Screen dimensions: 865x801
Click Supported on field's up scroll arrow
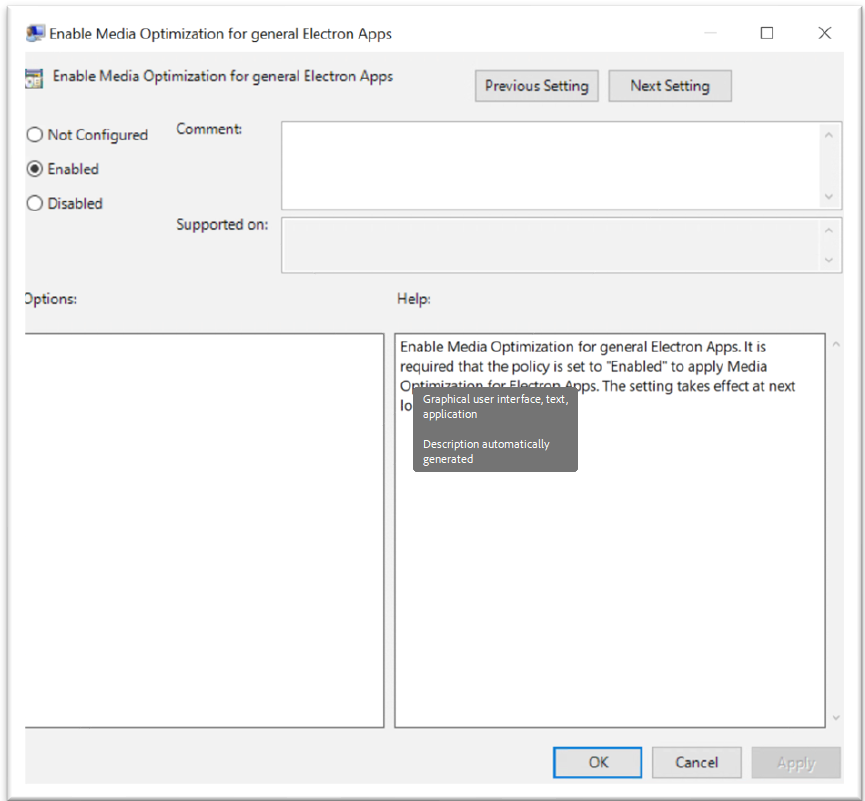pyautogui.click(x=828, y=230)
